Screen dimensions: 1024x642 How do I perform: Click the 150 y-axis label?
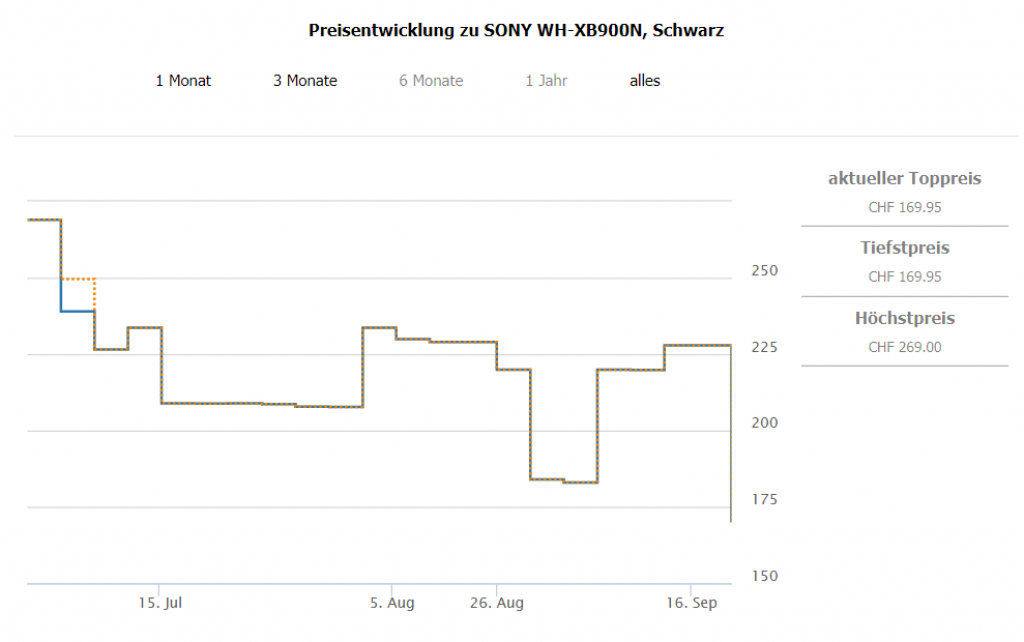pyautogui.click(x=764, y=576)
